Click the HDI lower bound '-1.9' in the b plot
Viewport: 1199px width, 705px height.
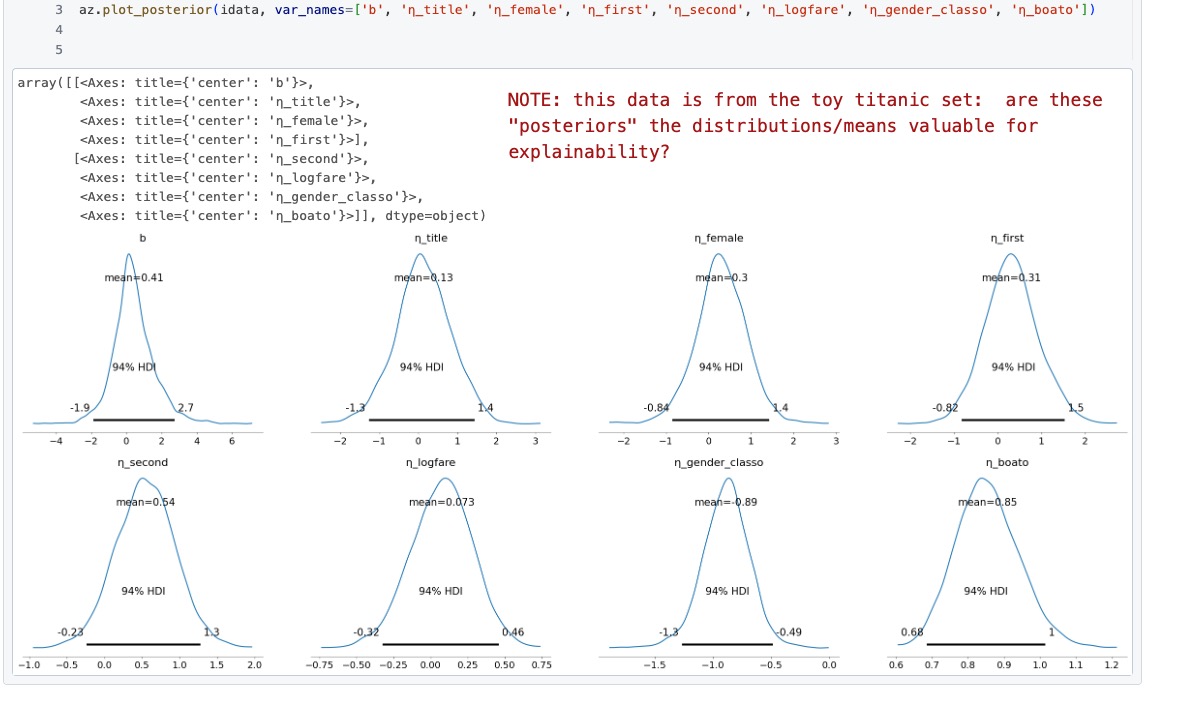point(80,408)
